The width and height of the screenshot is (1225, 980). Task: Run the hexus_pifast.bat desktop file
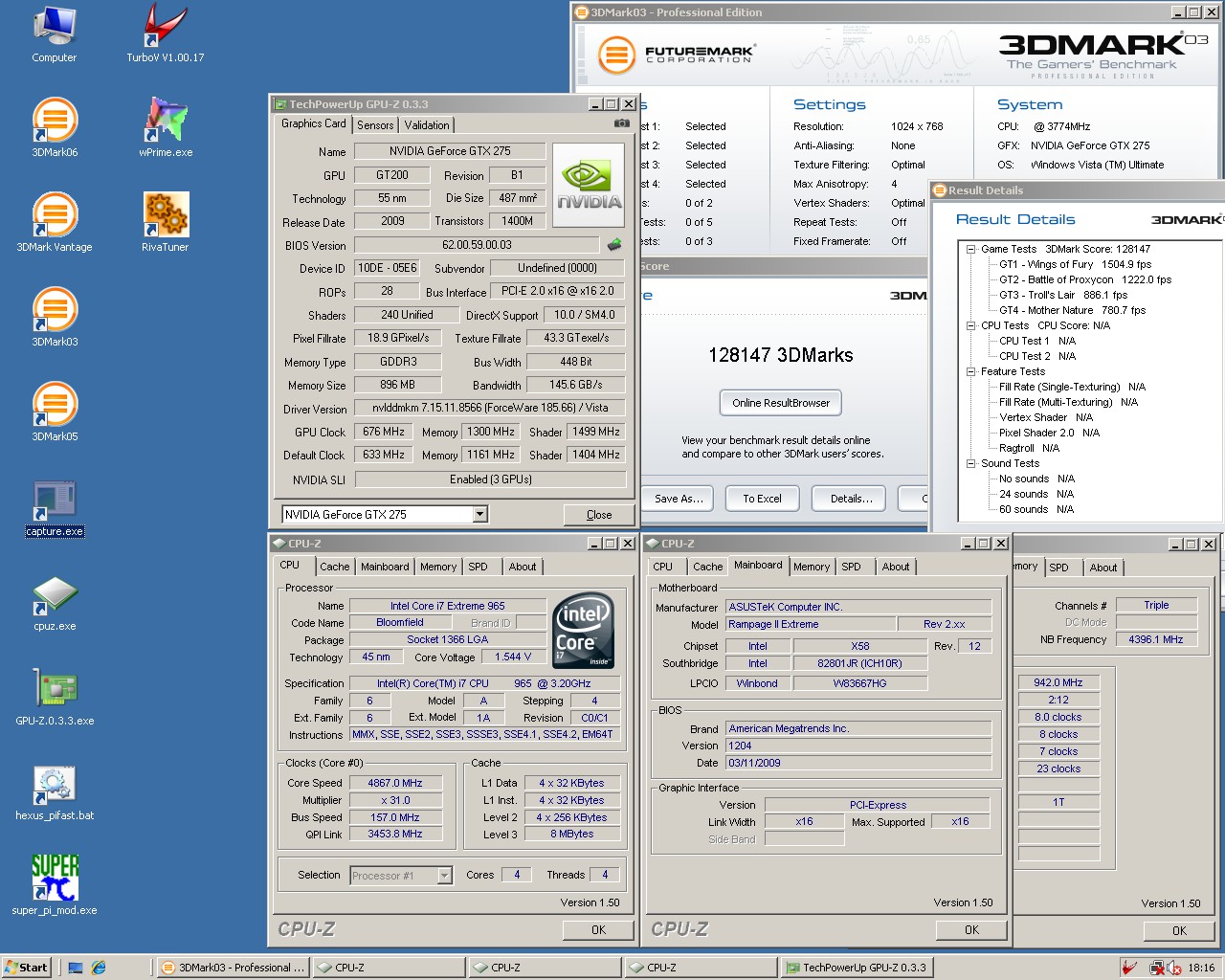point(55,792)
